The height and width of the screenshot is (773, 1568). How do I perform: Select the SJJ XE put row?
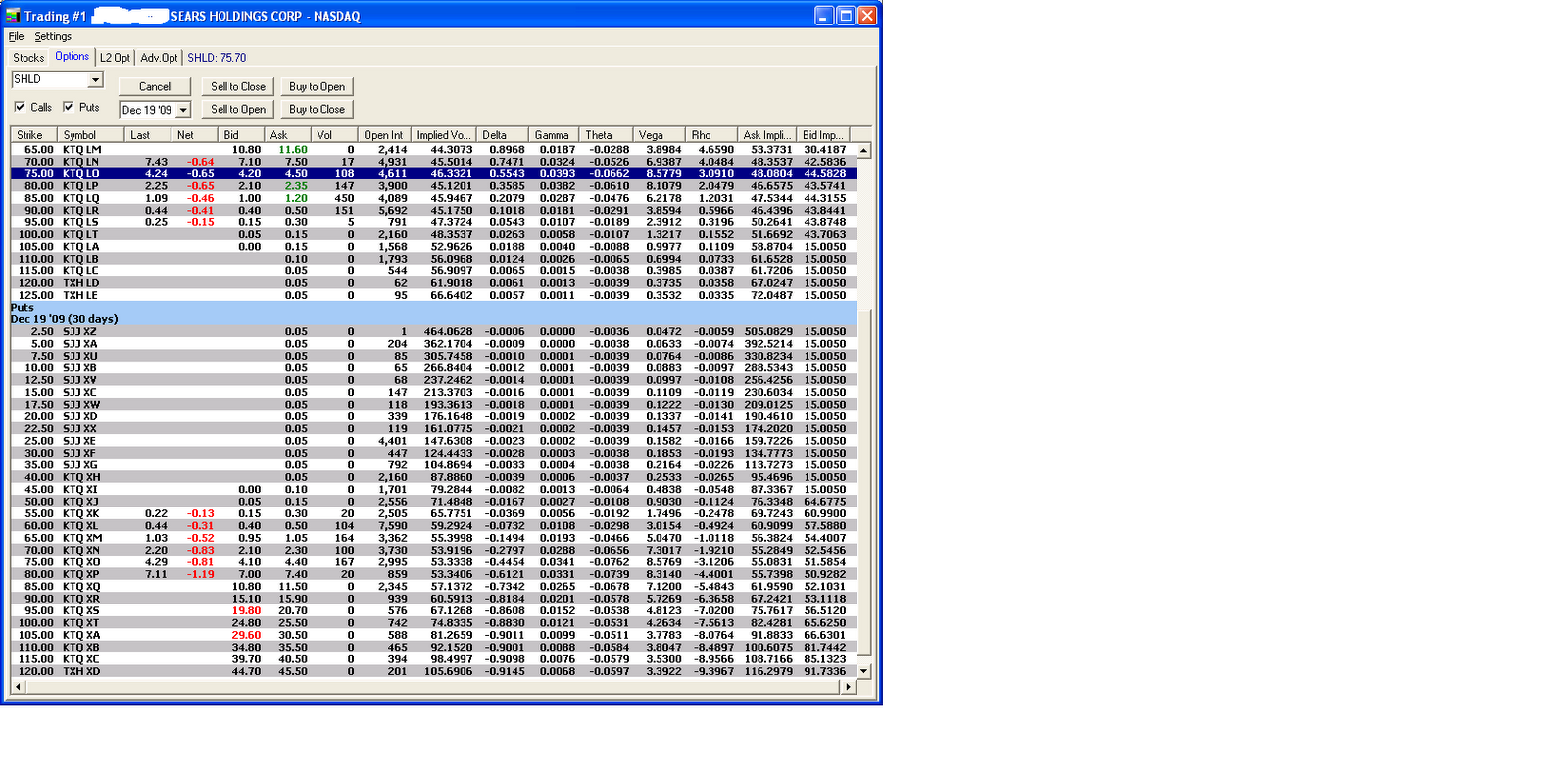(x=433, y=441)
